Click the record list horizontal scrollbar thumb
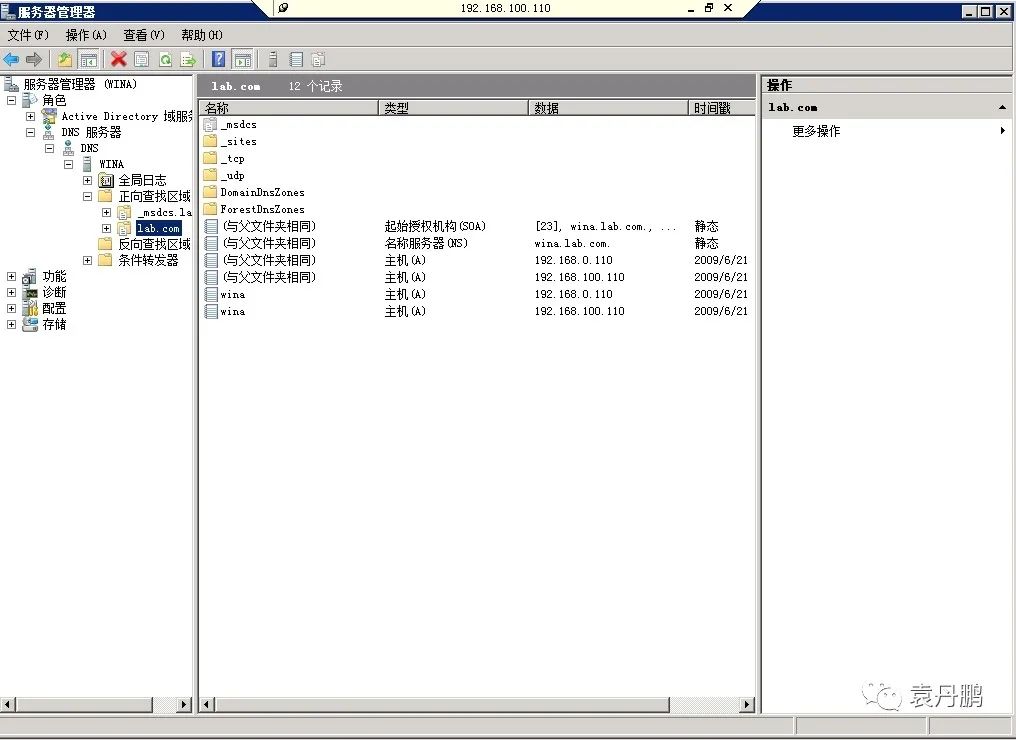The height and width of the screenshot is (740, 1016). tap(442, 704)
